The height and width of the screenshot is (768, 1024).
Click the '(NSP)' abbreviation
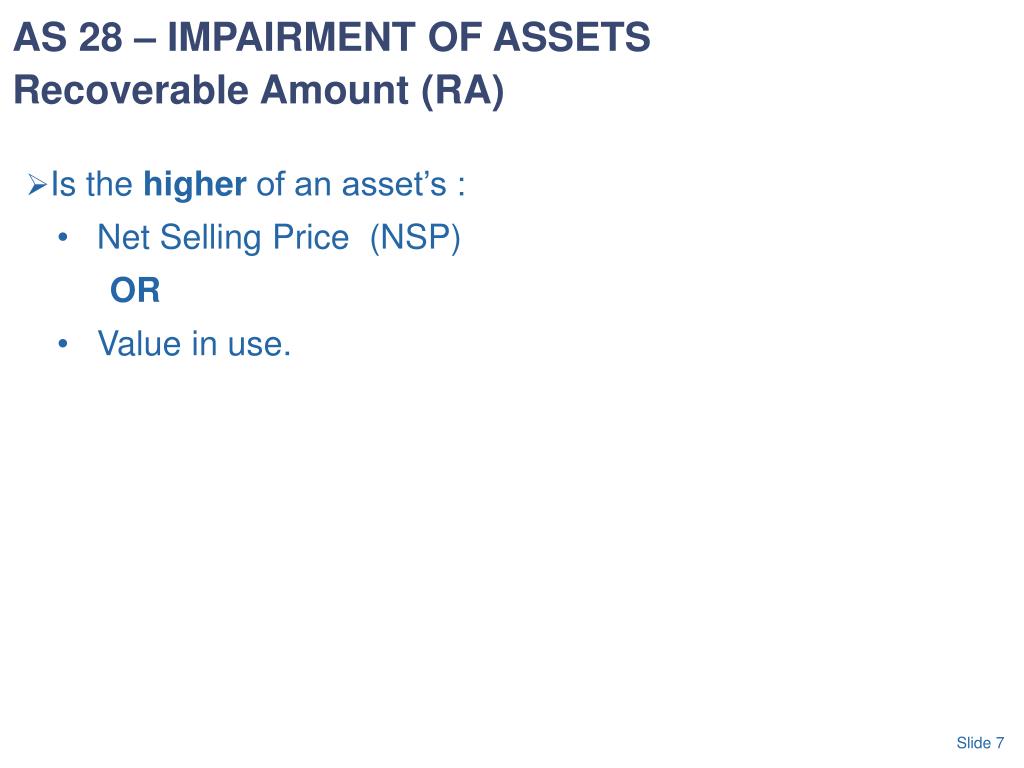coord(415,238)
